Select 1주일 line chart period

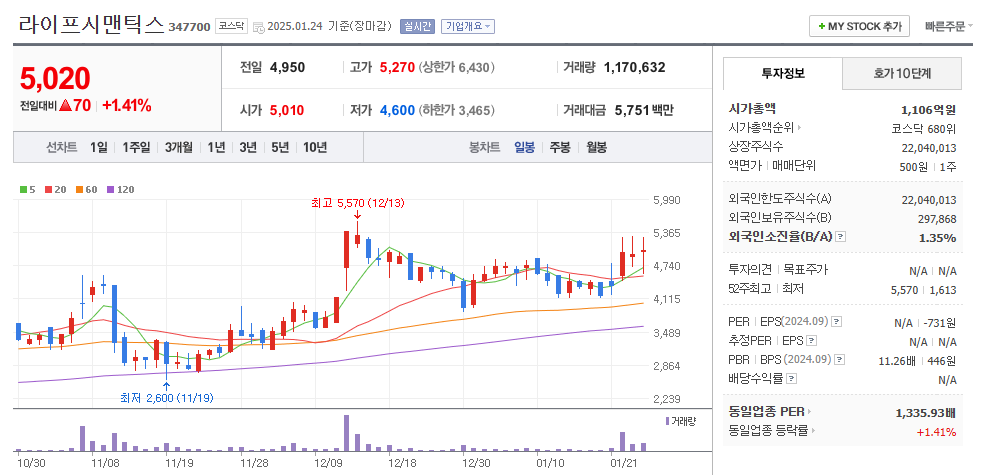[136, 148]
